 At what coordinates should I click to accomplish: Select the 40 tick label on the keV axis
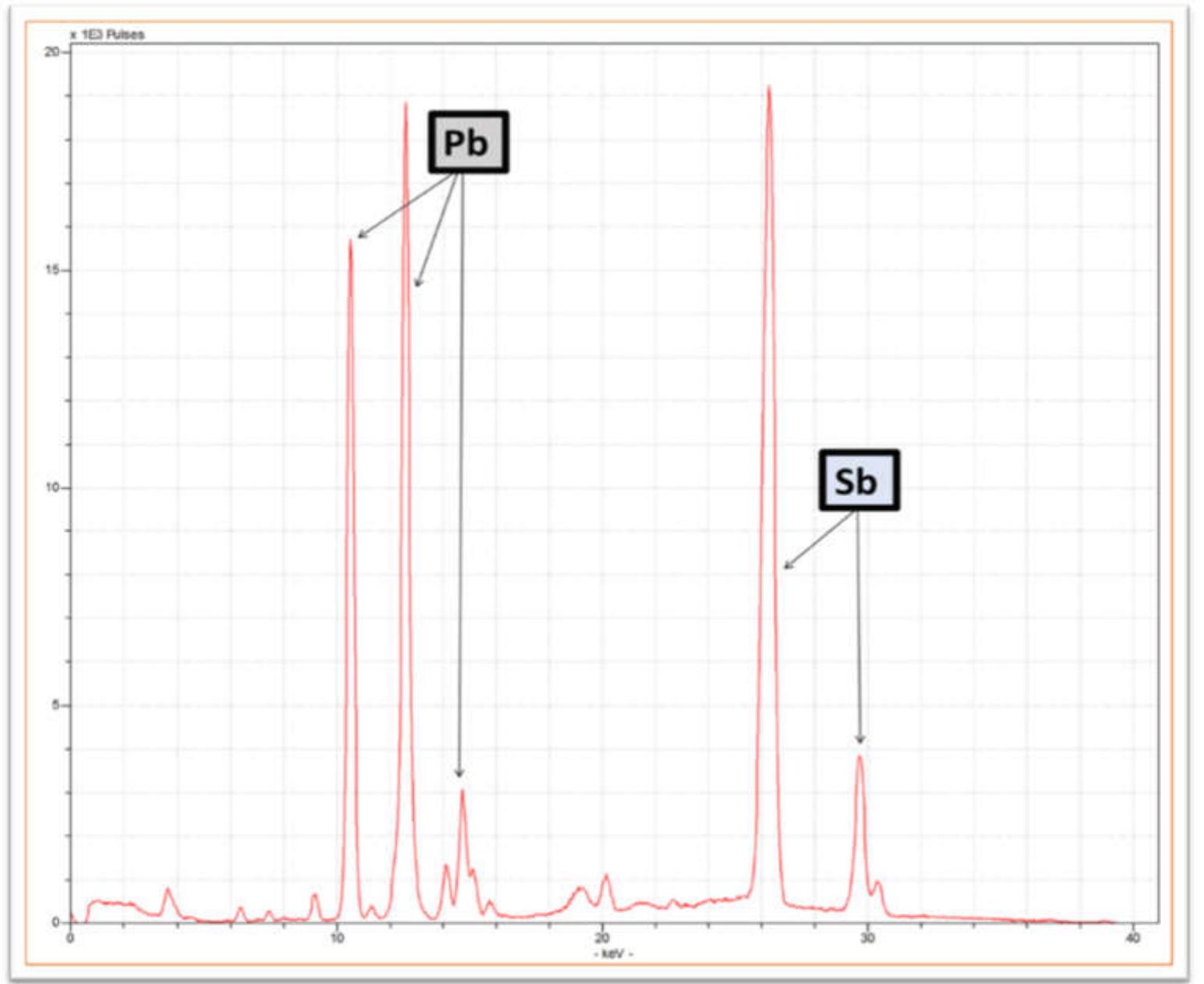point(1132,938)
